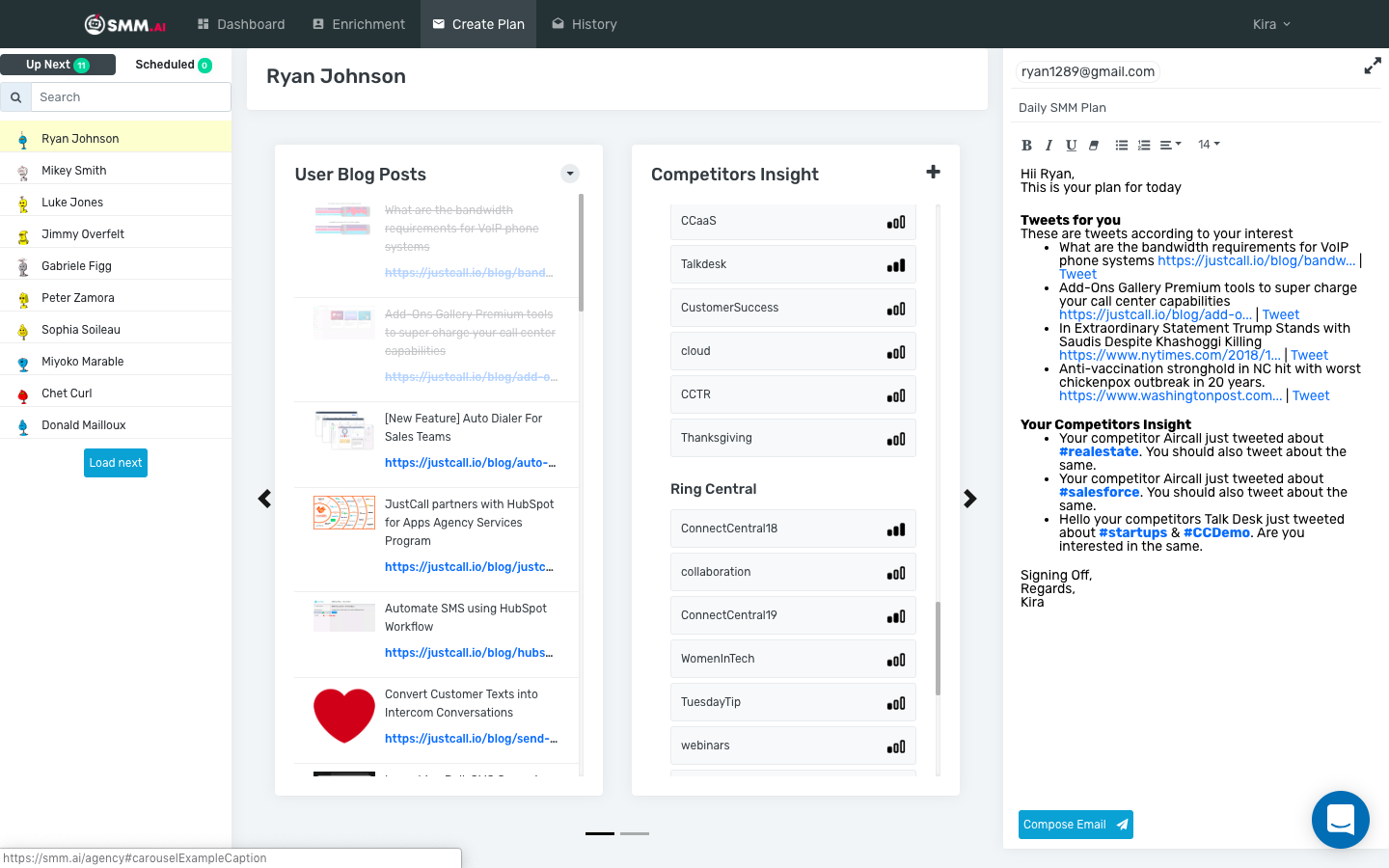
Task: Switch to the Up Next tab
Action: pos(58,65)
